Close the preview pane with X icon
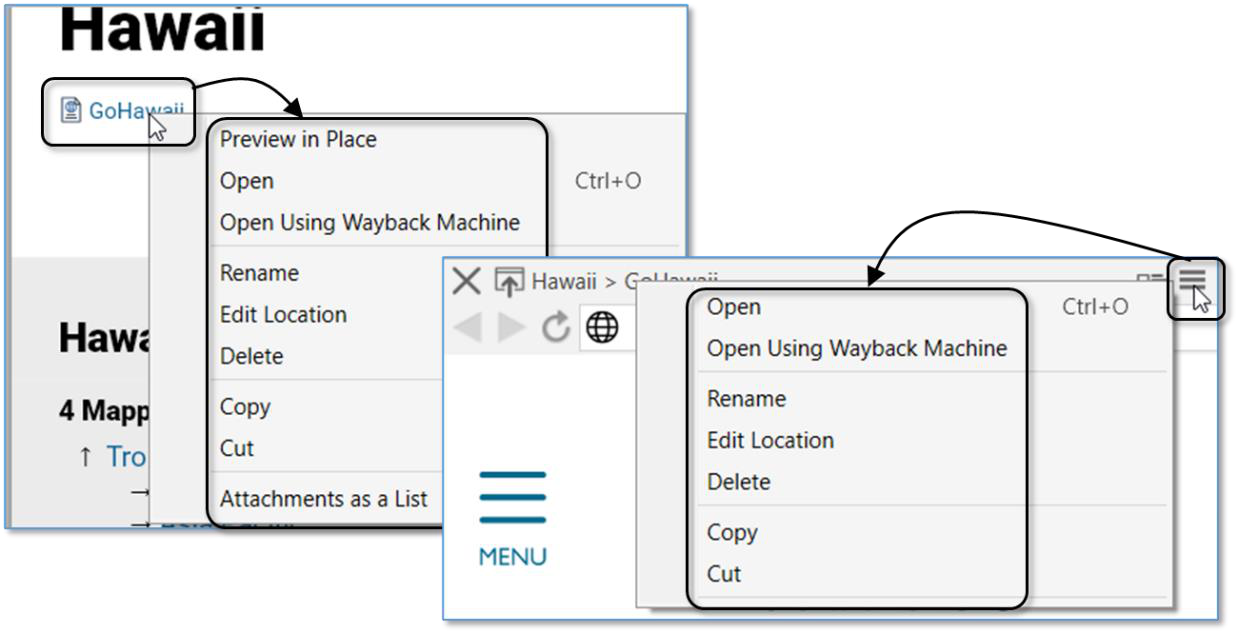The image size is (1238, 633). coord(466,281)
